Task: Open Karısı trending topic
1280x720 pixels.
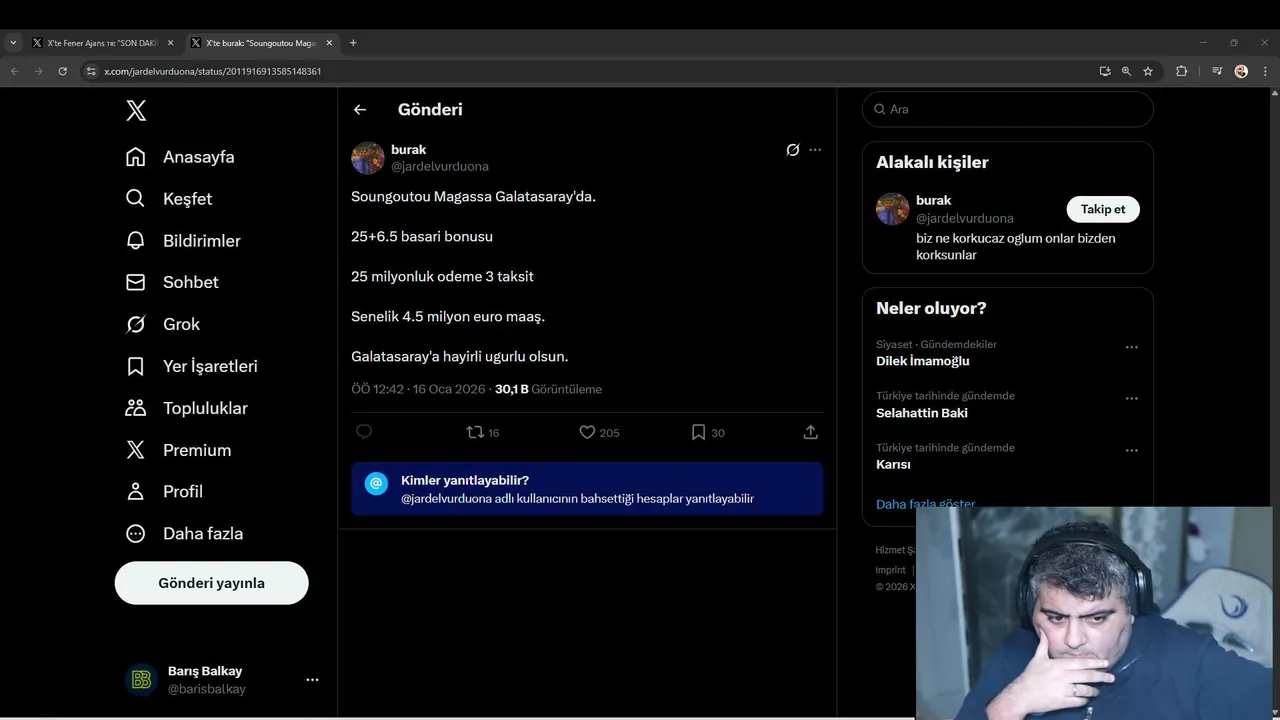Action: point(893,465)
